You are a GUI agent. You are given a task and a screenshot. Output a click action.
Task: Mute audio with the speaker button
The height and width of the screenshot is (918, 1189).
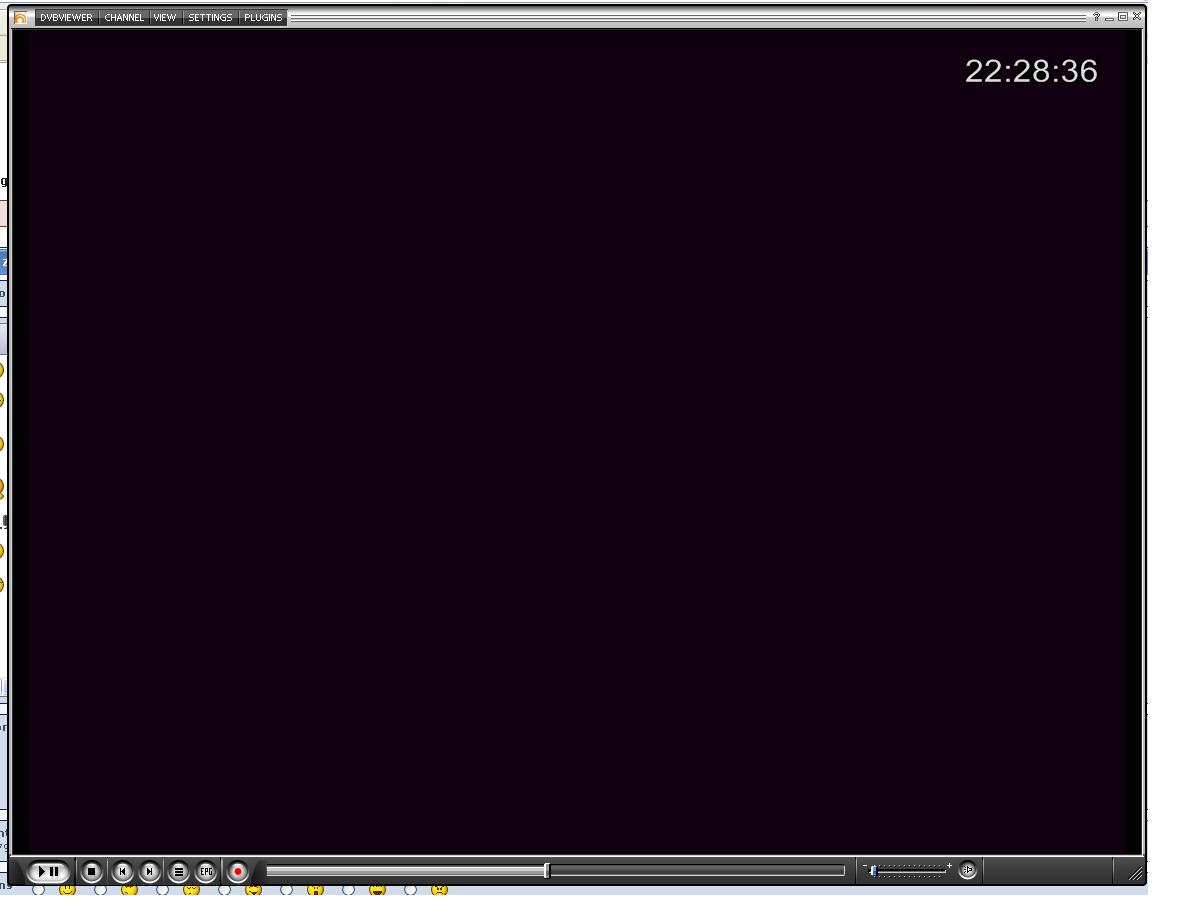pos(968,869)
